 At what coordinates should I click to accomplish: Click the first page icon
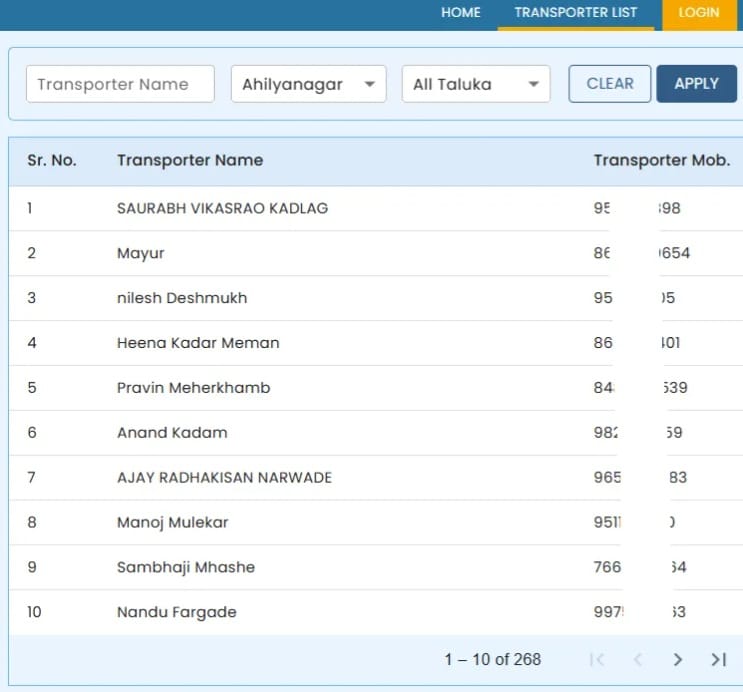click(597, 659)
